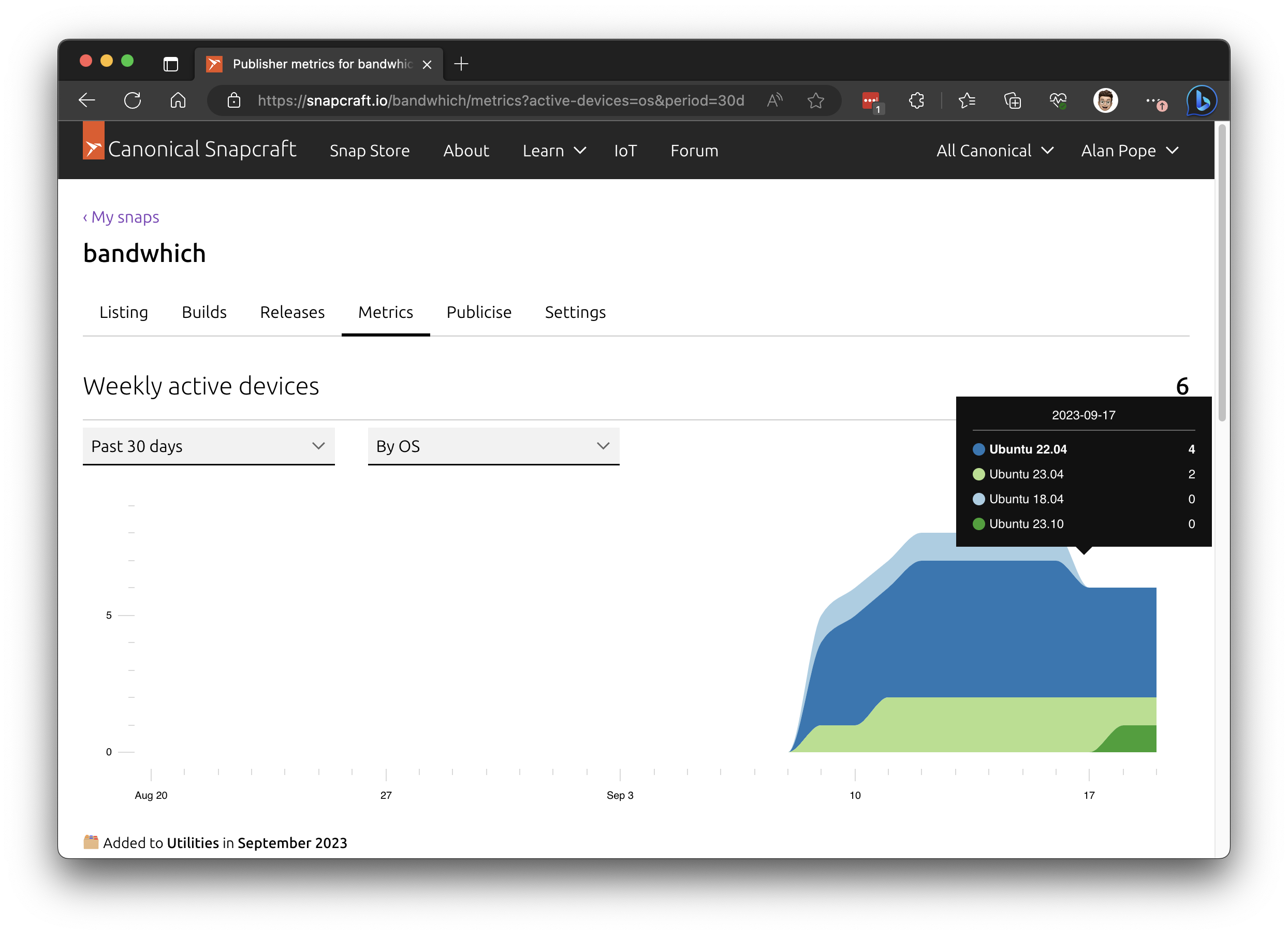
Task: Open the IoT nav link
Action: 625,151
